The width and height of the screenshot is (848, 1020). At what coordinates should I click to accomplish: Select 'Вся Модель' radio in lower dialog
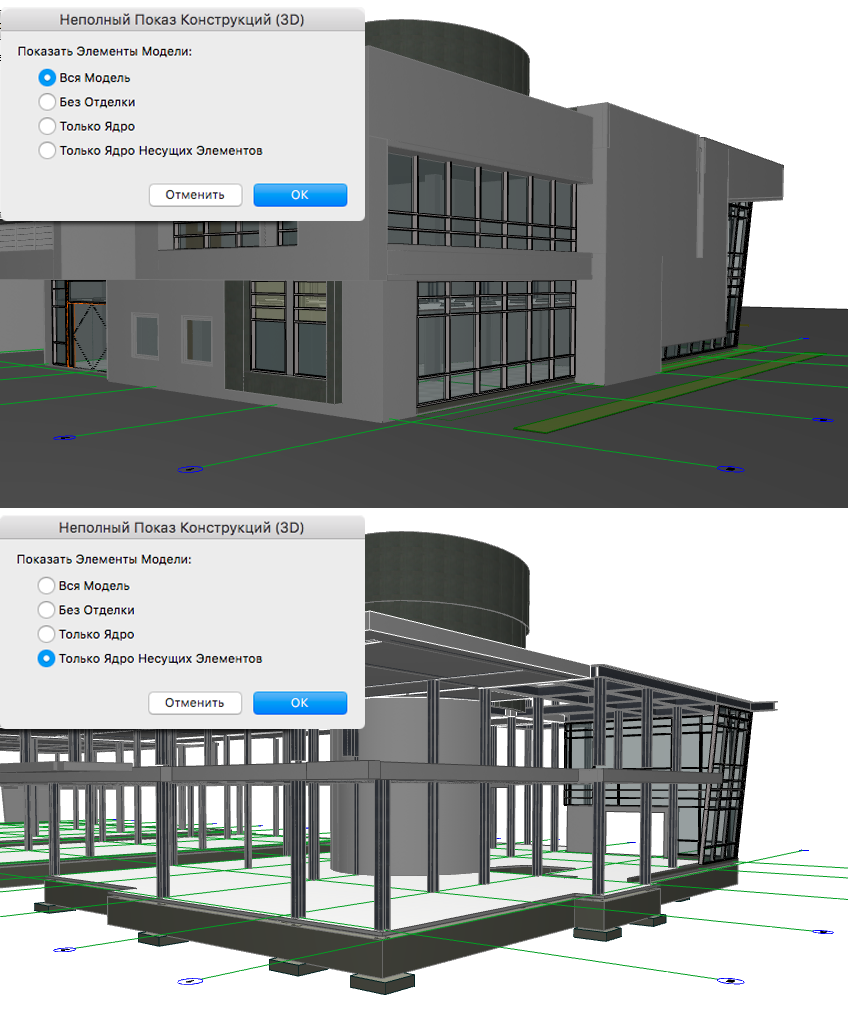click(47, 586)
